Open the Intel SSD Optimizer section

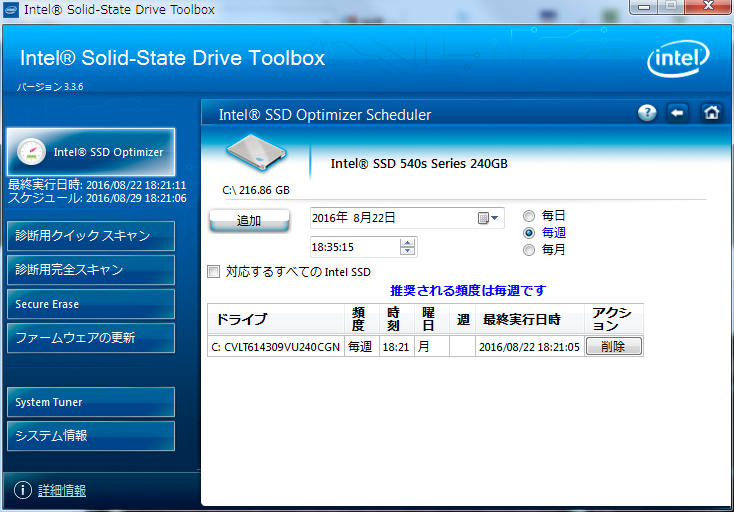click(91, 152)
